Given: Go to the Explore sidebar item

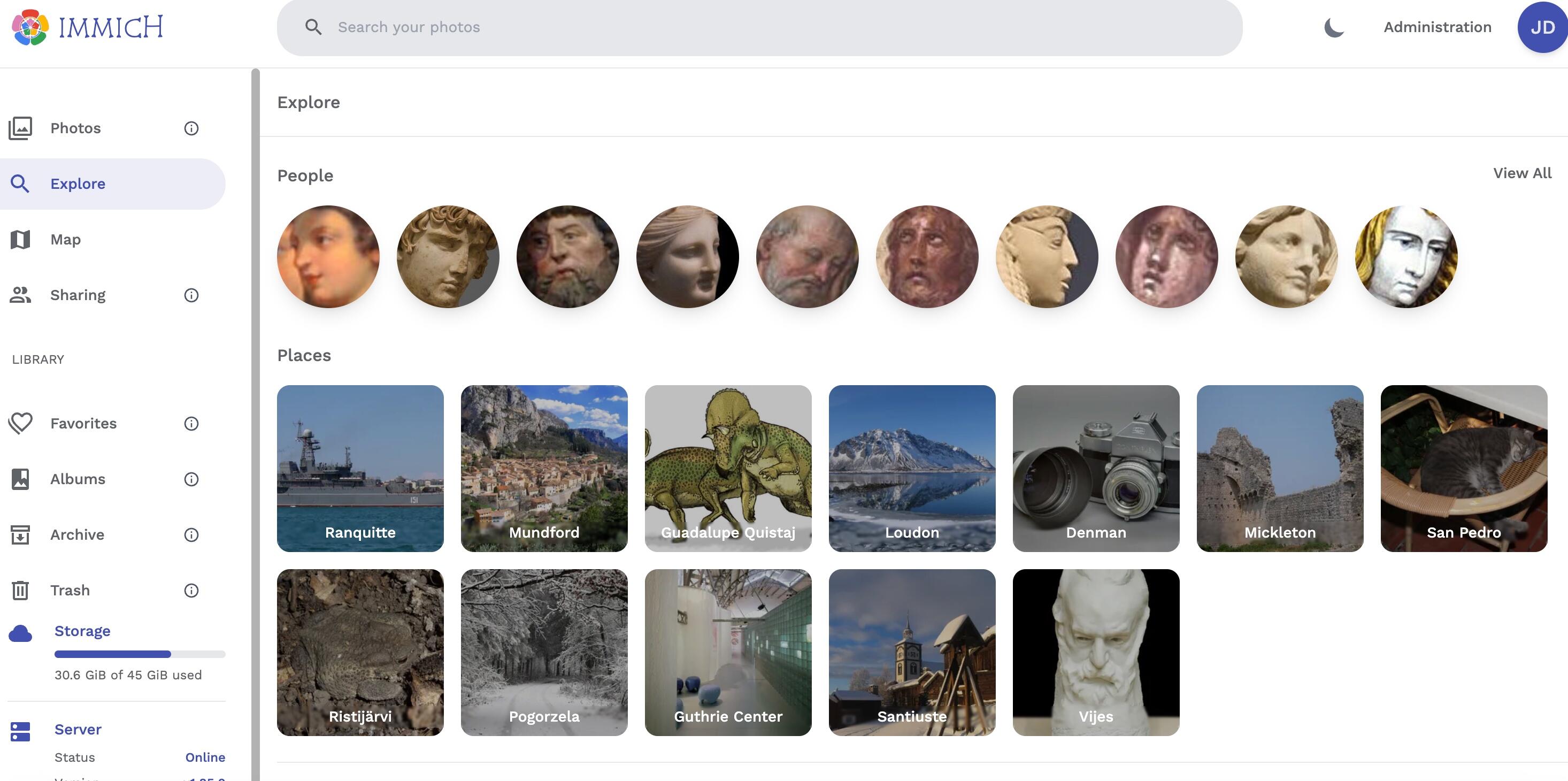Looking at the screenshot, I should tap(113, 184).
